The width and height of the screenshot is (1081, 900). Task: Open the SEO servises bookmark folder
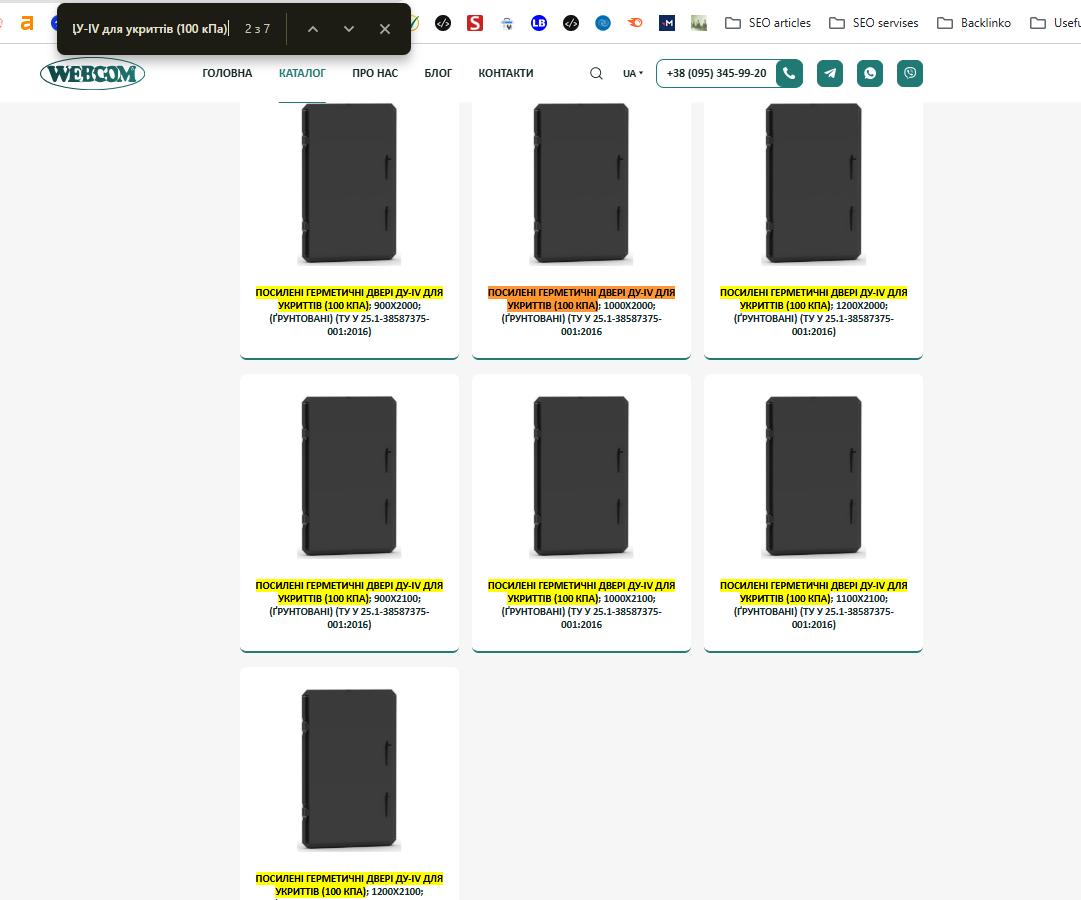point(873,23)
